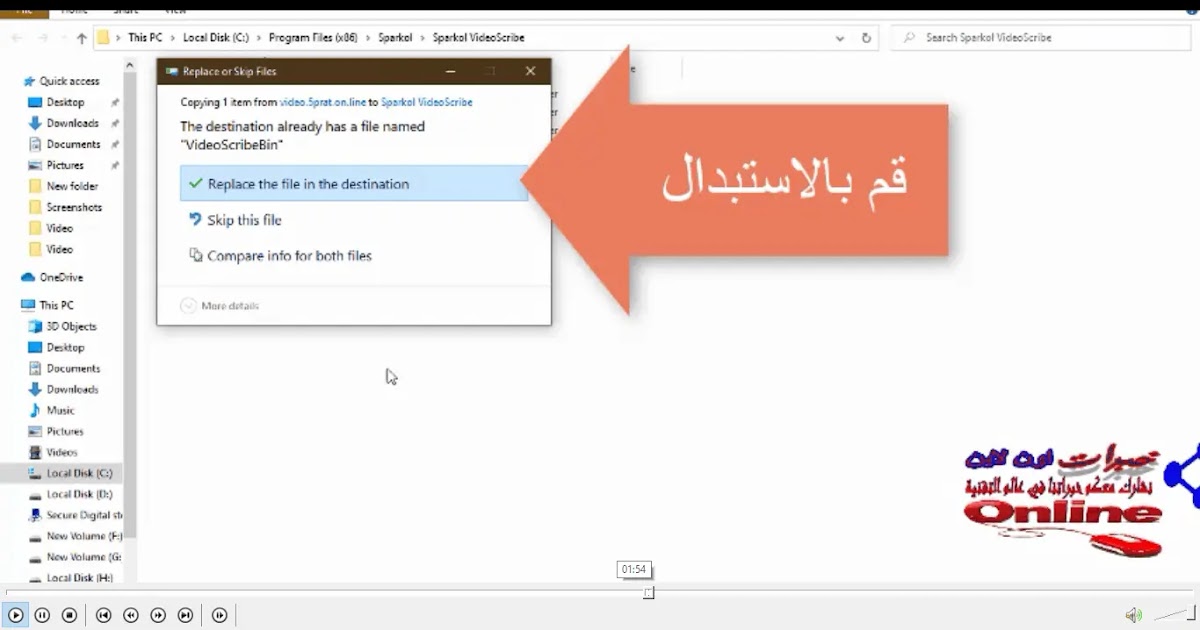This screenshot has width=1200, height=630.
Task: Select This PC in the address breadcrumb
Action: (147, 38)
